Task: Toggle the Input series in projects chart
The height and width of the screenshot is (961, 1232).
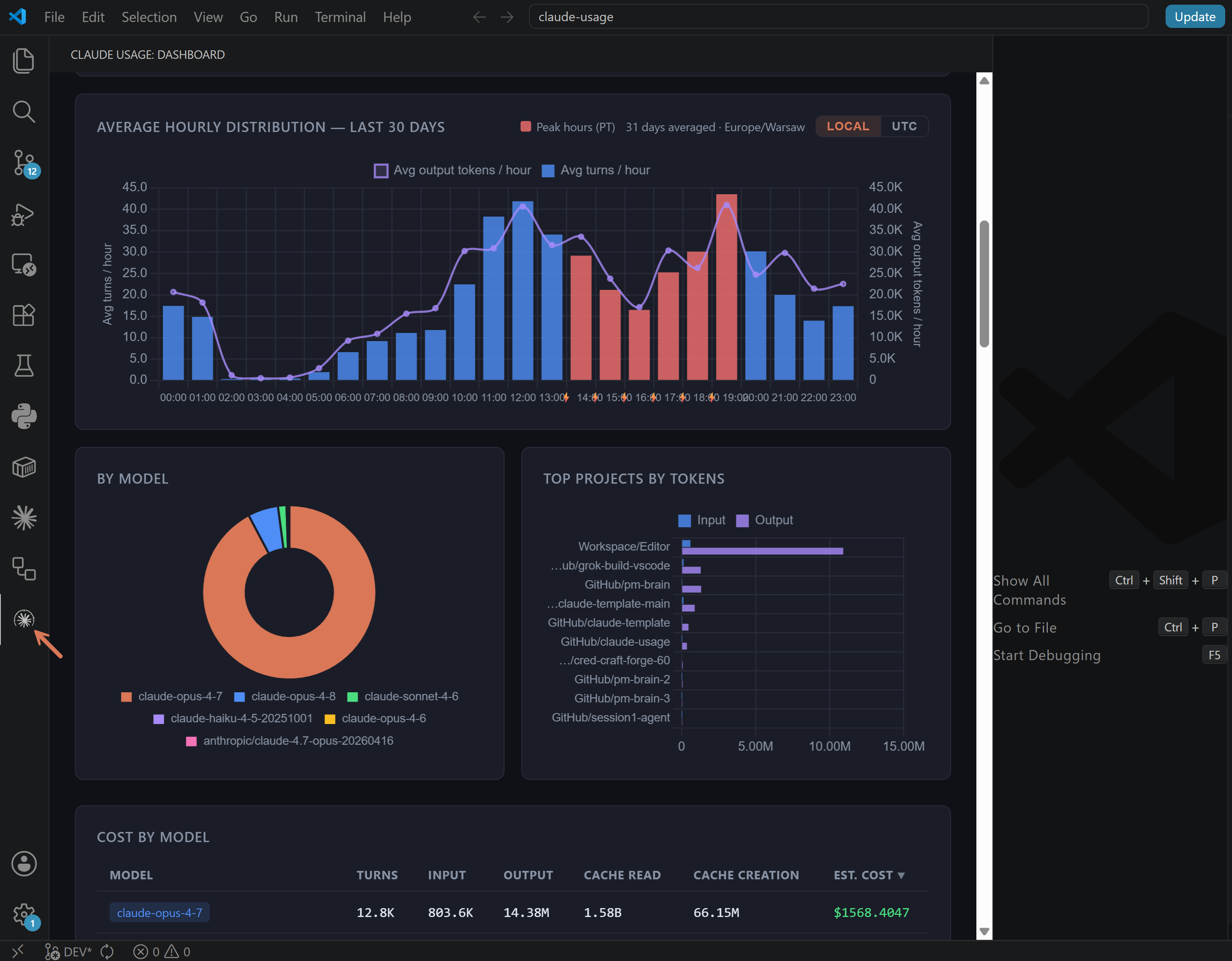Action: click(702, 520)
